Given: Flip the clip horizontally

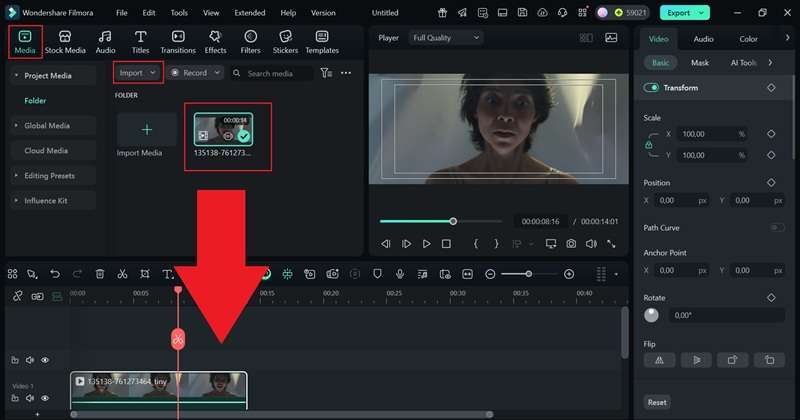Looking at the screenshot, I should [x=659, y=360].
